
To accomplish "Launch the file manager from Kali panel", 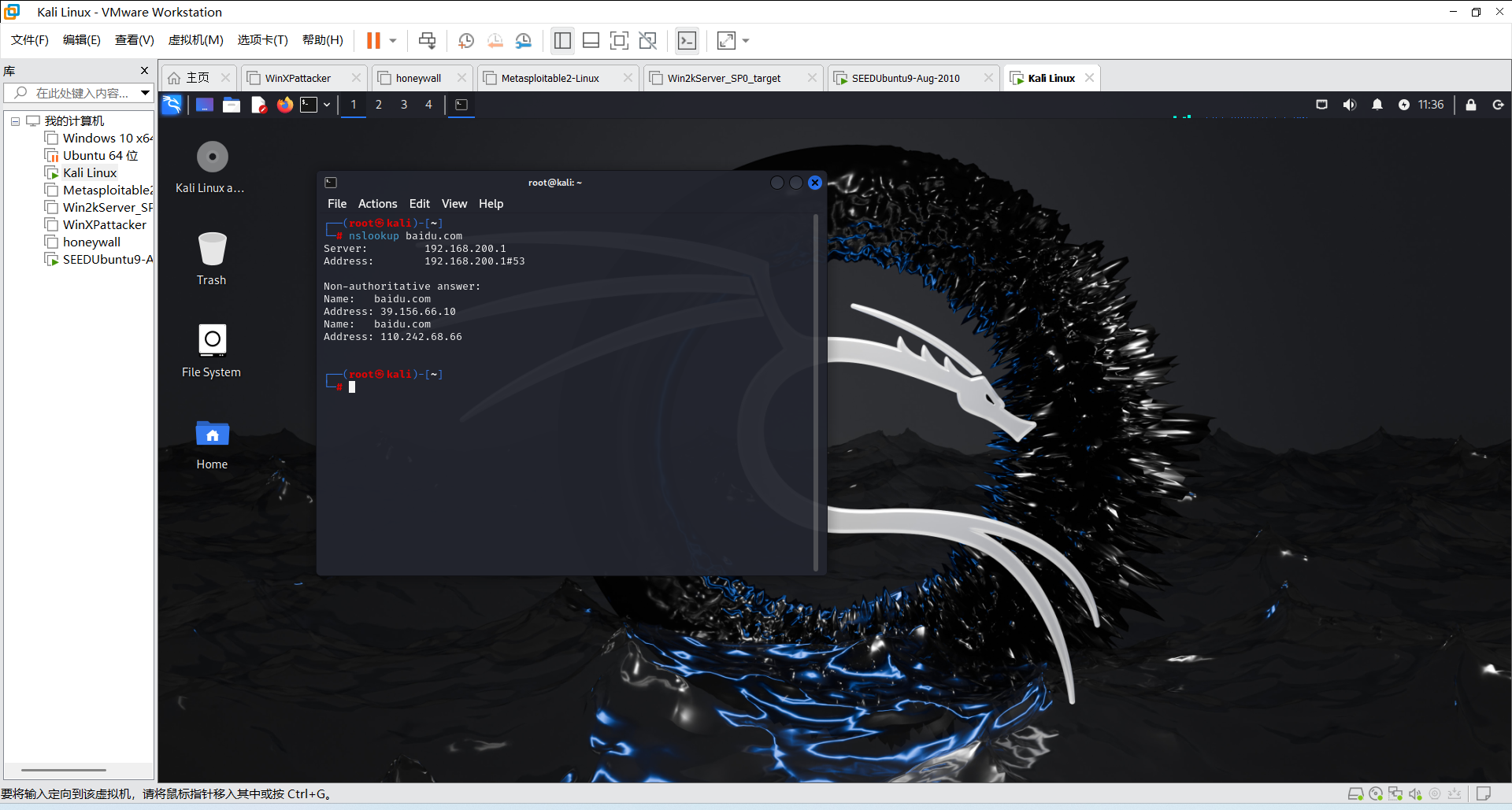I will (x=232, y=105).
